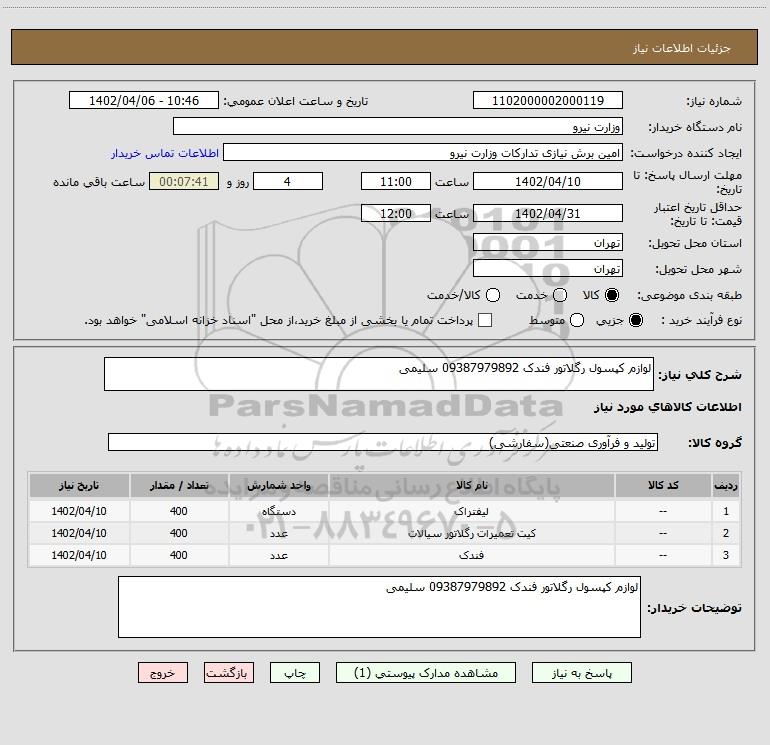This screenshot has height=745, width=770.
Task: Select the کیت تعمیرات رگلاتور سیالات cell
Action: click(x=471, y=533)
